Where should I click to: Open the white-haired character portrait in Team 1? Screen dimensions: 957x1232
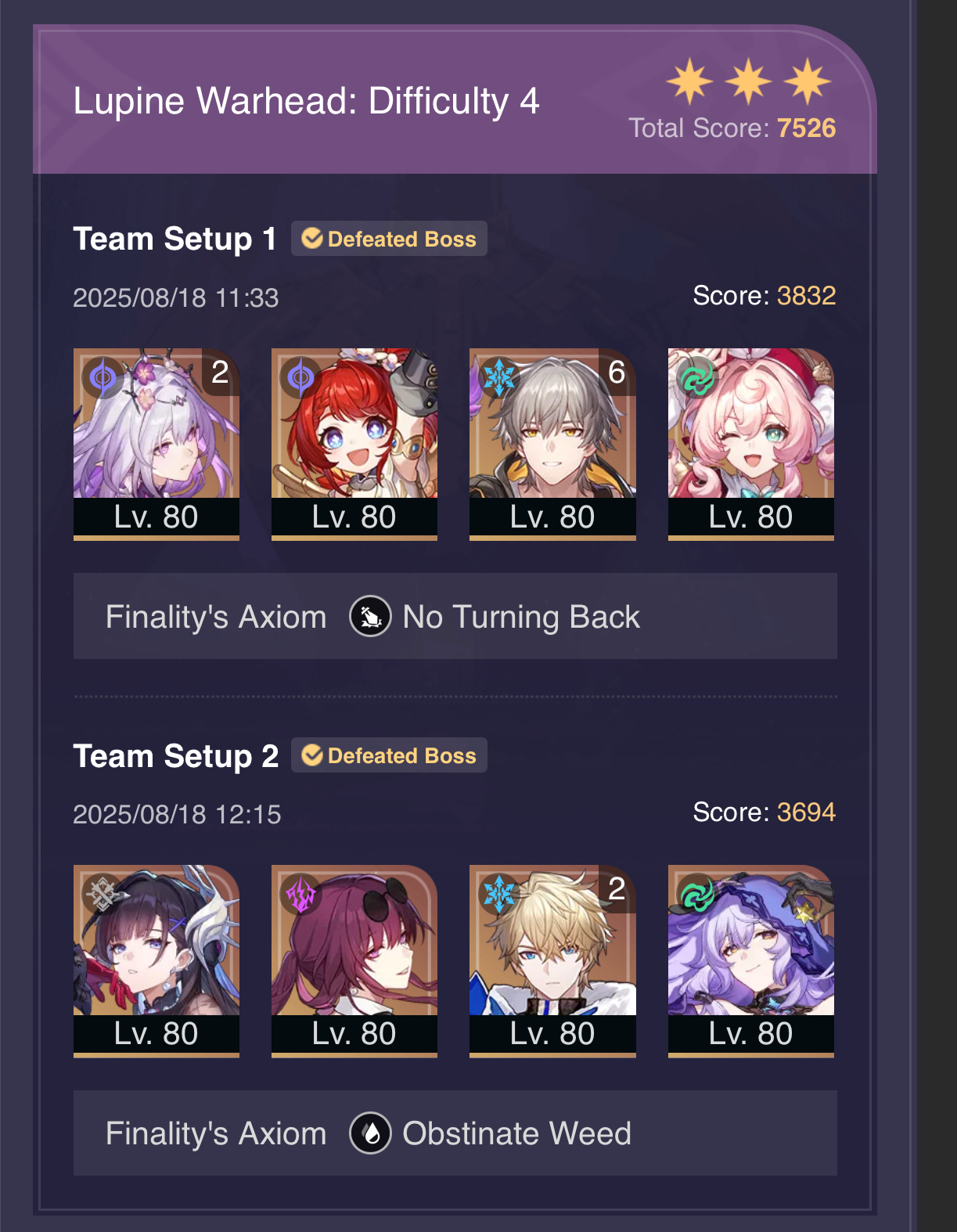click(157, 444)
